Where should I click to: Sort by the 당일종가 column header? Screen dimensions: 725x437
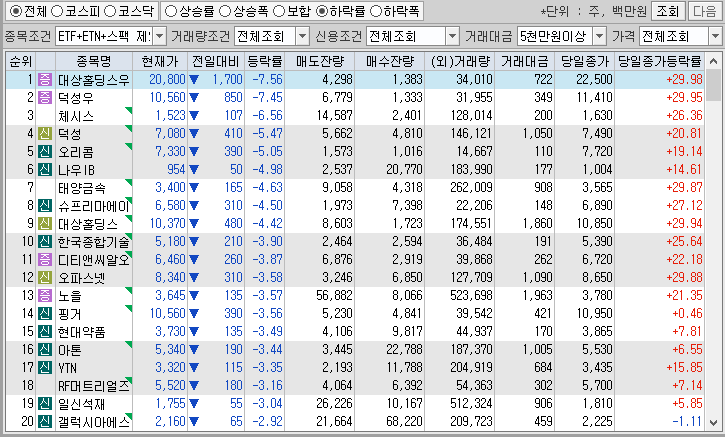[584, 61]
